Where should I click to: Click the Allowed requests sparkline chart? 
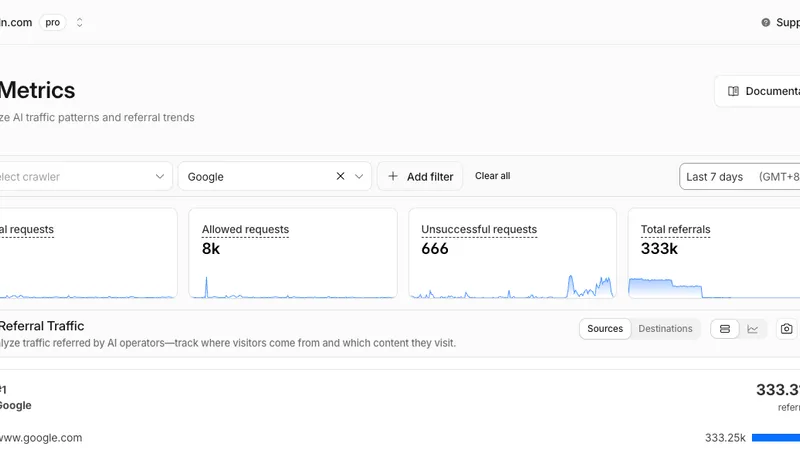pyautogui.click(x=293, y=287)
